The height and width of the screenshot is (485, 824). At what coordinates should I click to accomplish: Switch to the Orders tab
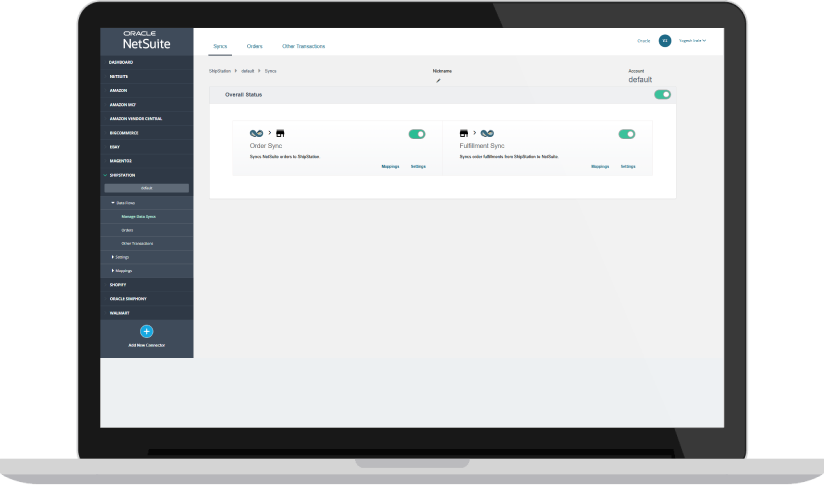[254, 46]
